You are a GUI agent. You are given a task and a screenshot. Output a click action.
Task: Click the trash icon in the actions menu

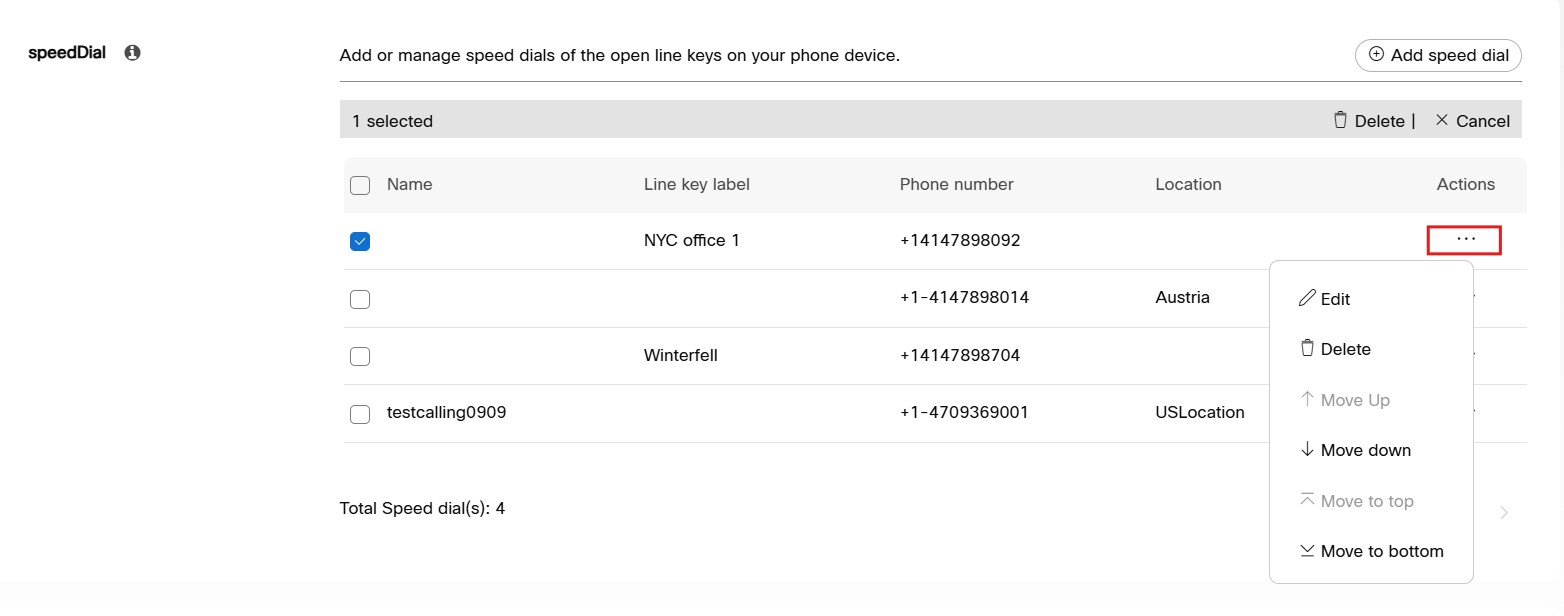point(1306,348)
